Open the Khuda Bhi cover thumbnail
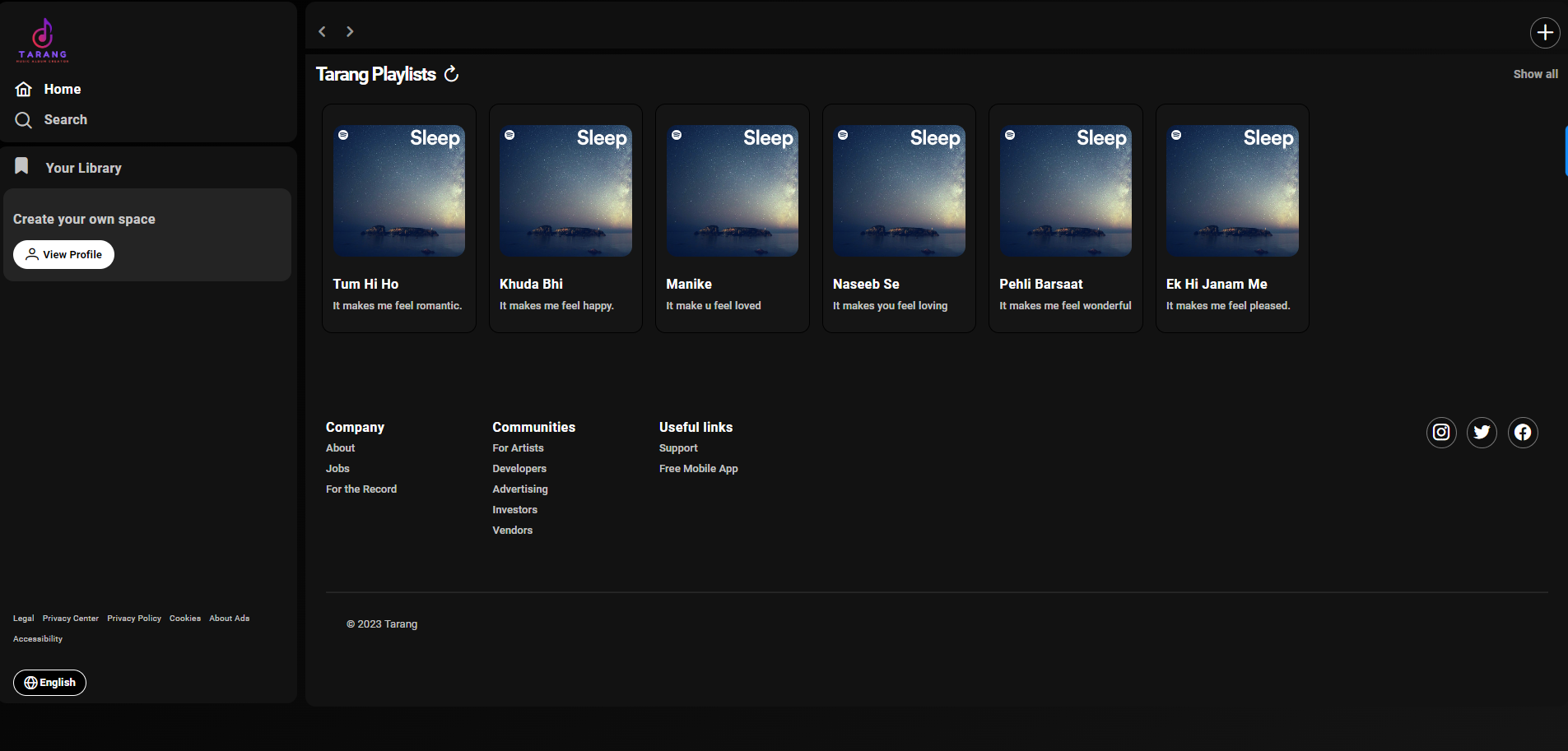This screenshot has width=1568, height=751. (565, 191)
